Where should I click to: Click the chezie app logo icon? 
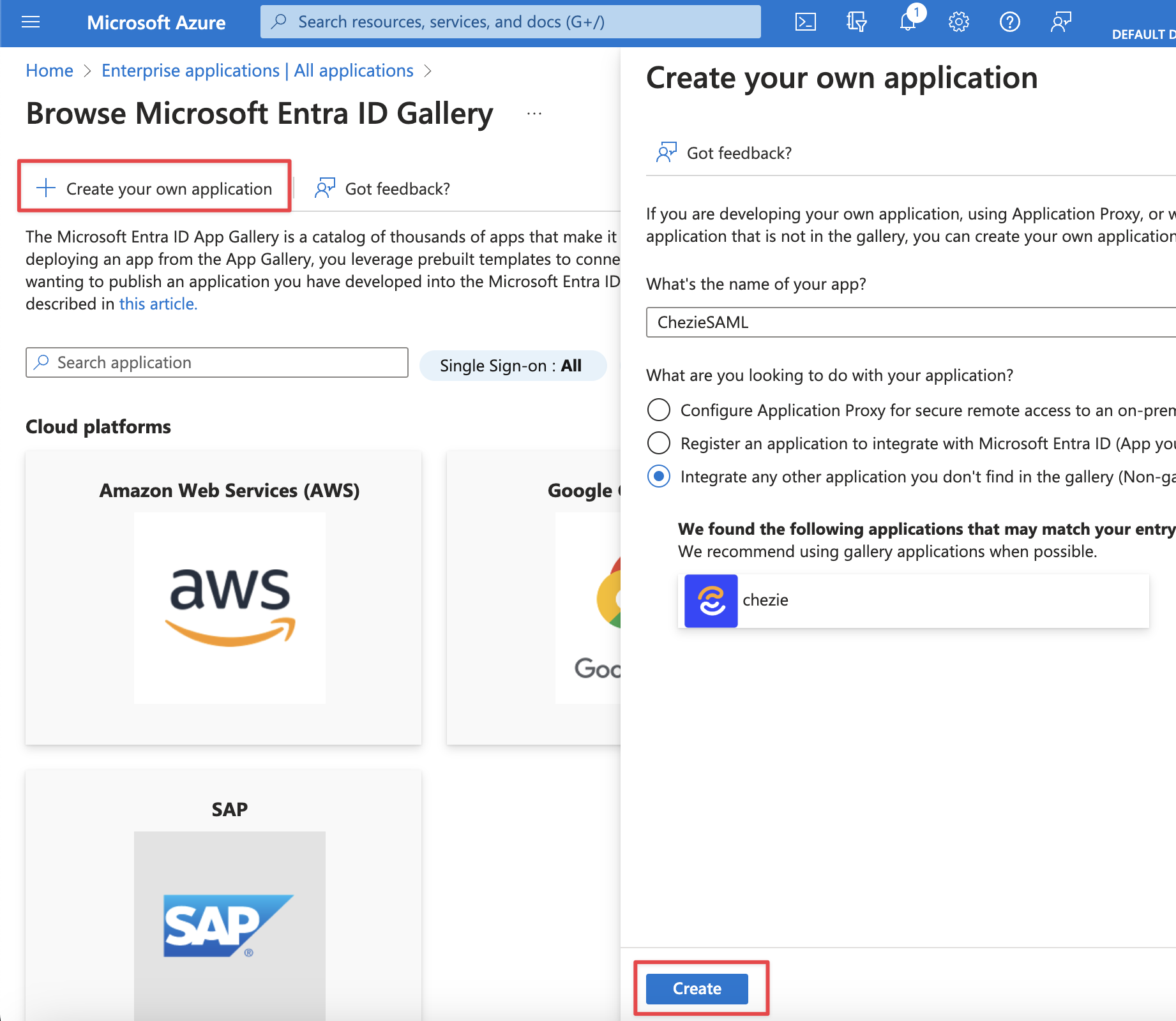tap(711, 600)
